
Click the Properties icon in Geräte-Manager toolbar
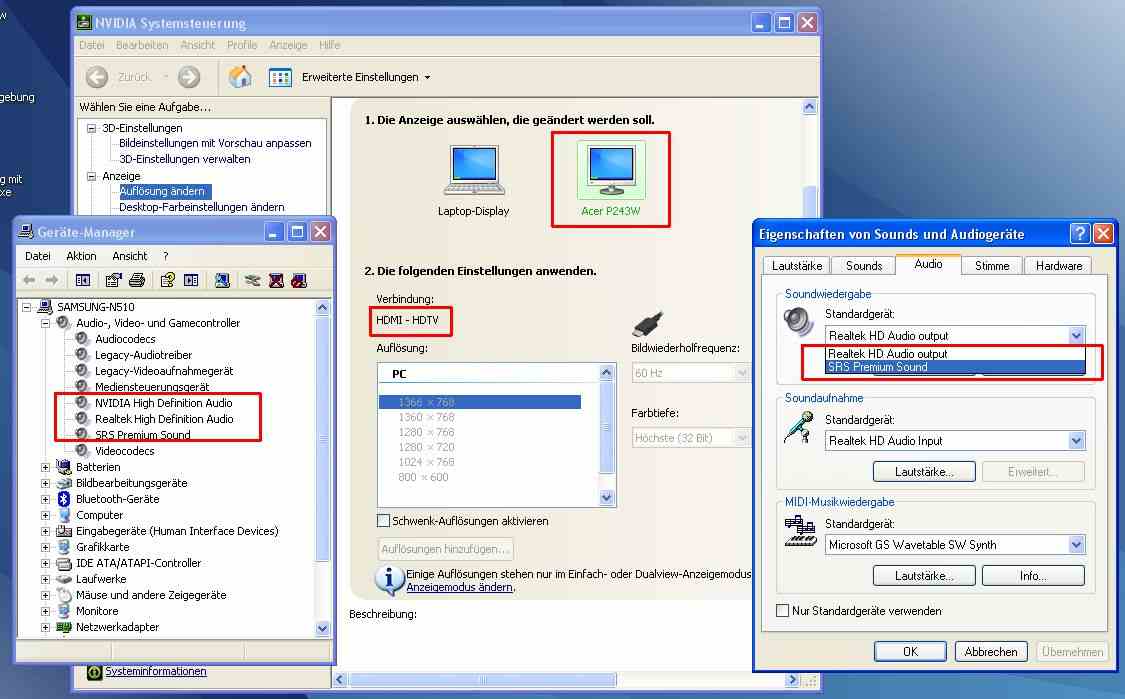click(x=114, y=280)
